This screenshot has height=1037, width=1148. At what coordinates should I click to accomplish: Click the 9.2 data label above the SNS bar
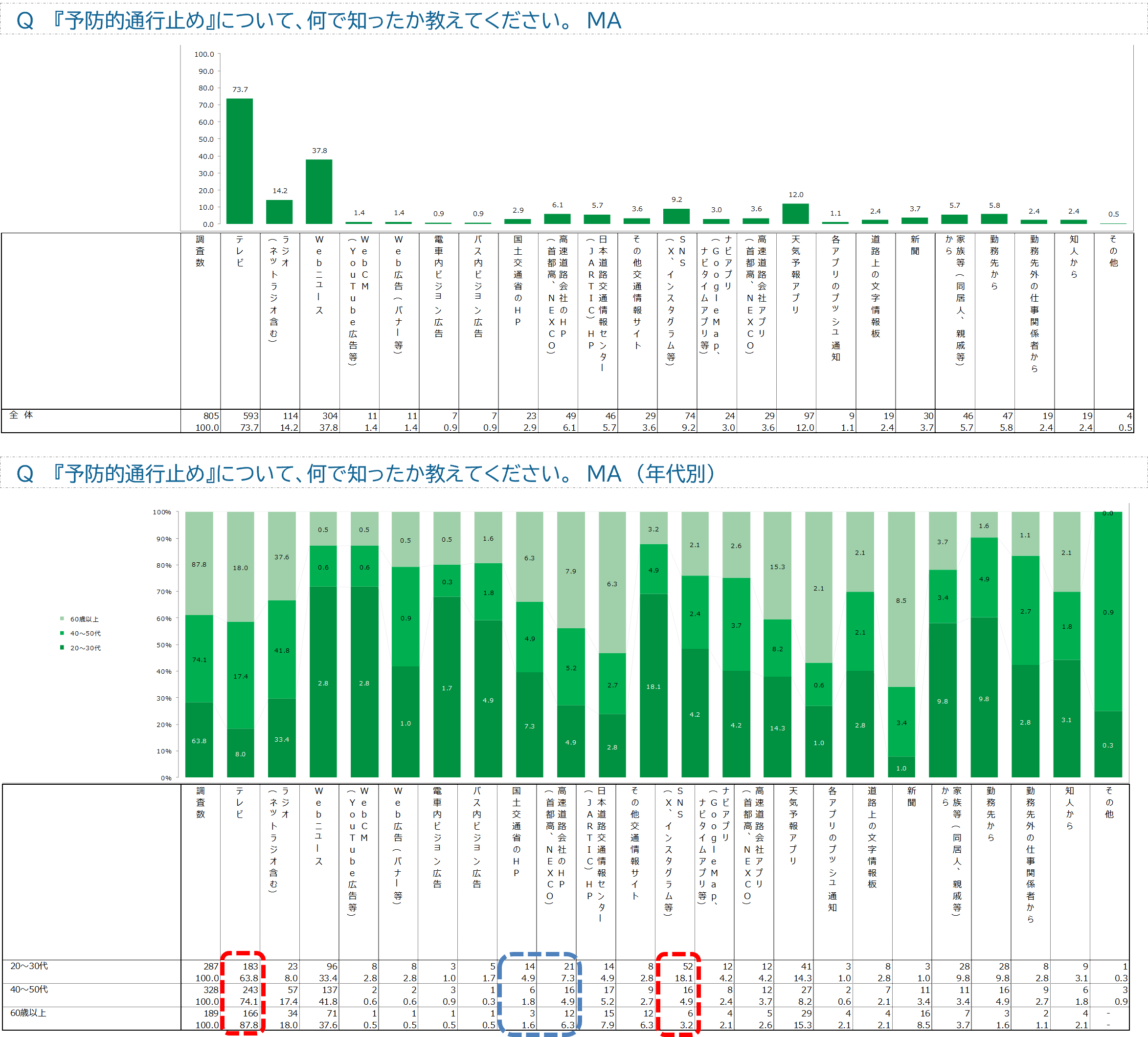coord(676,199)
